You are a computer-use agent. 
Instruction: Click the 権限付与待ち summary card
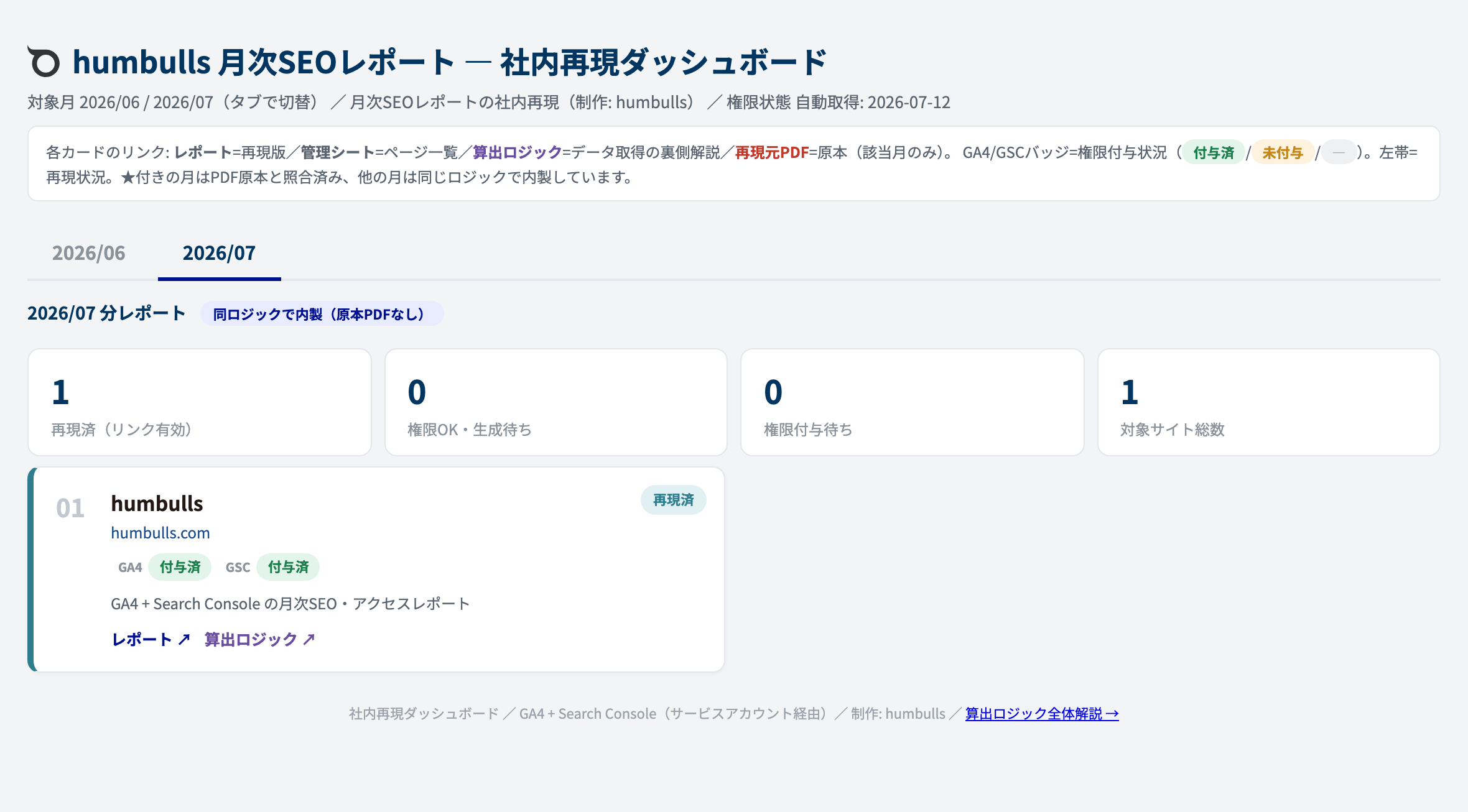tap(913, 402)
